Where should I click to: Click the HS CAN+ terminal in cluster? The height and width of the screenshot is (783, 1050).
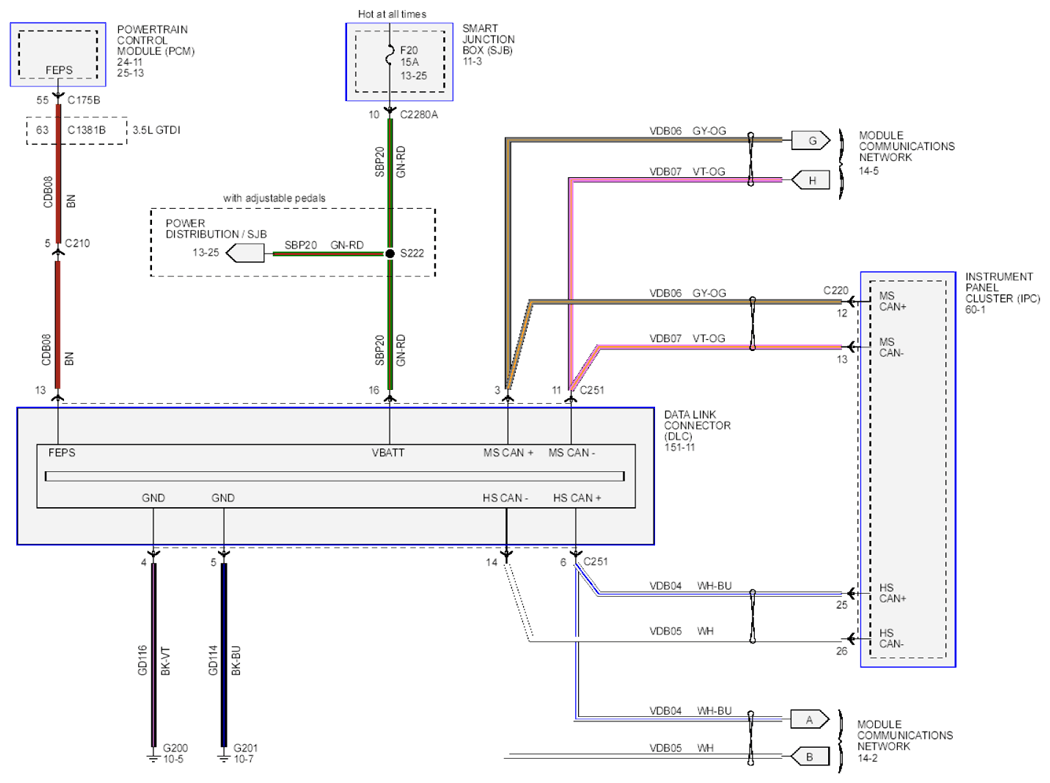tap(892, 593)
